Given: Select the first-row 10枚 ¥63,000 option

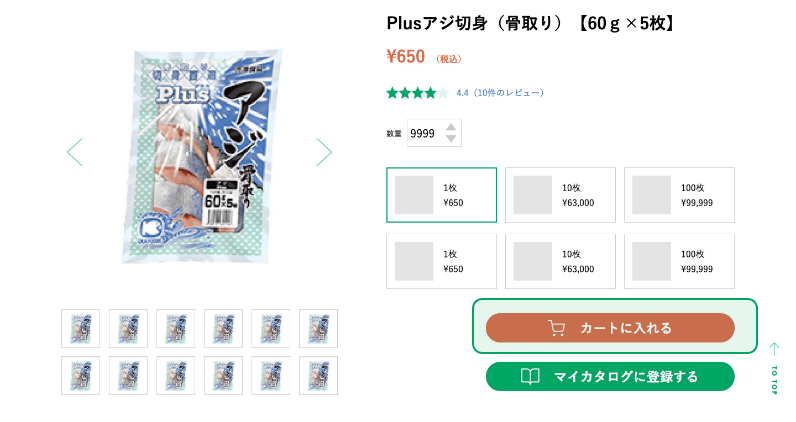Looking at the screenshot, I should (x=560, y=195).
